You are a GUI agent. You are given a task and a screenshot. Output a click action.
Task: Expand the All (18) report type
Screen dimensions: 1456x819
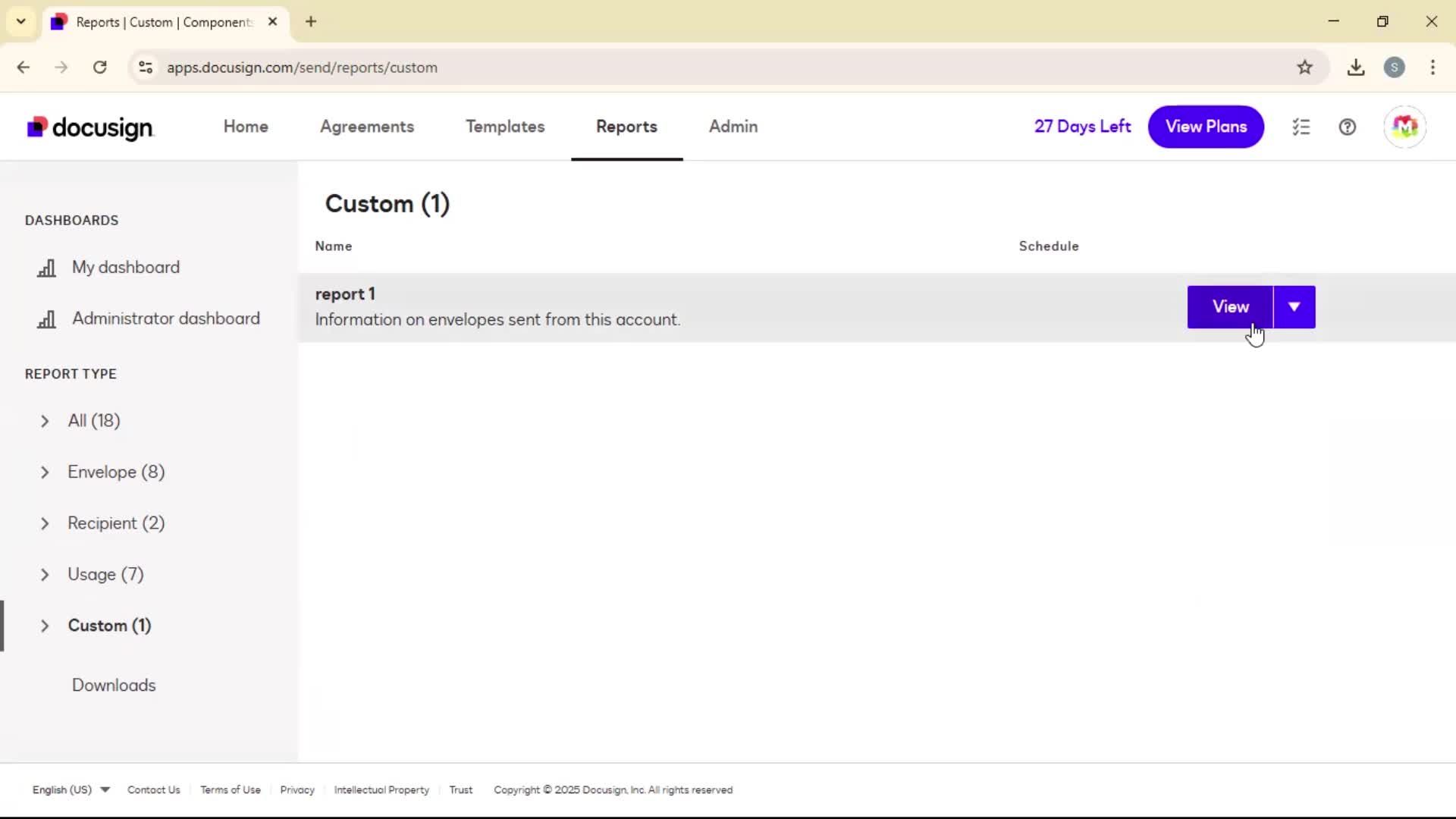pos(45,421)
